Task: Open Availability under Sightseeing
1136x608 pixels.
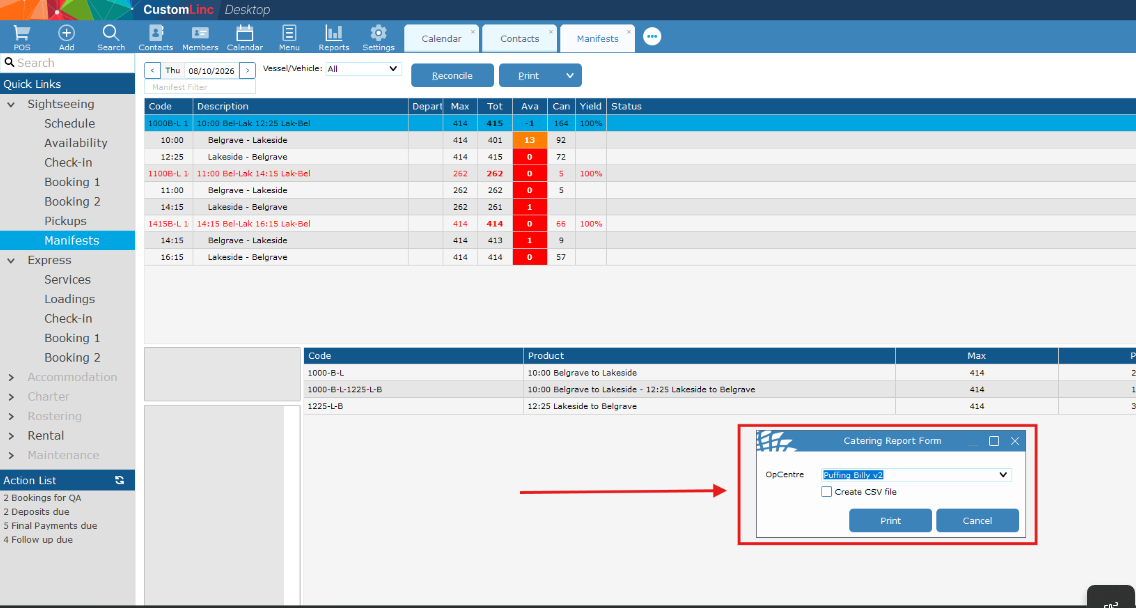Action: [x=75, y=143]
